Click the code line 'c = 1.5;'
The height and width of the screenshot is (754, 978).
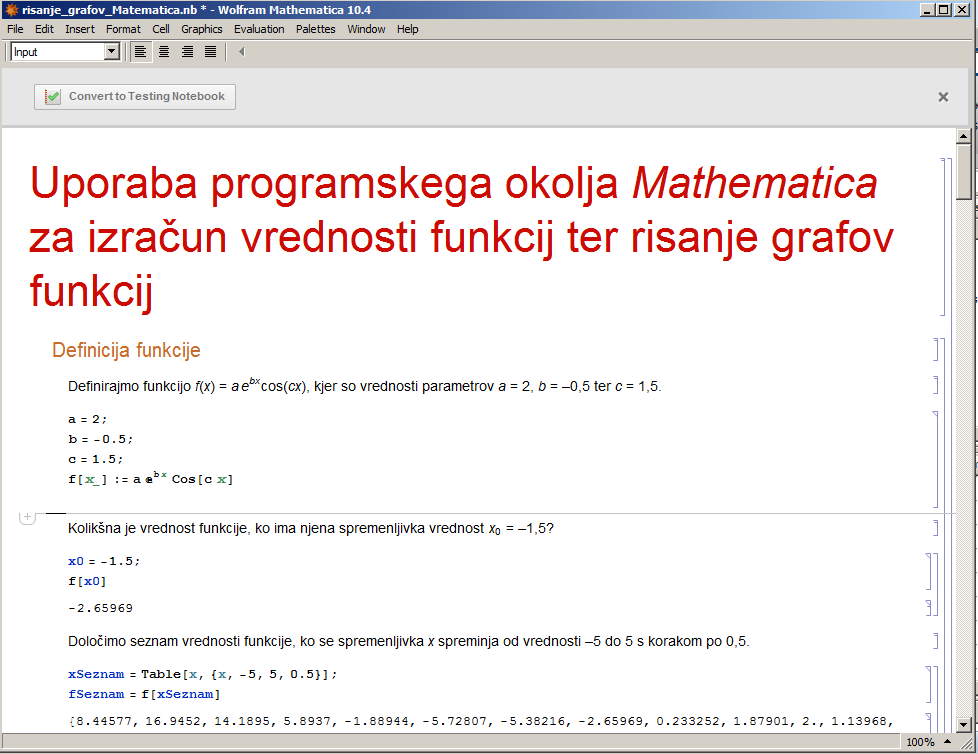coord(95,459)
